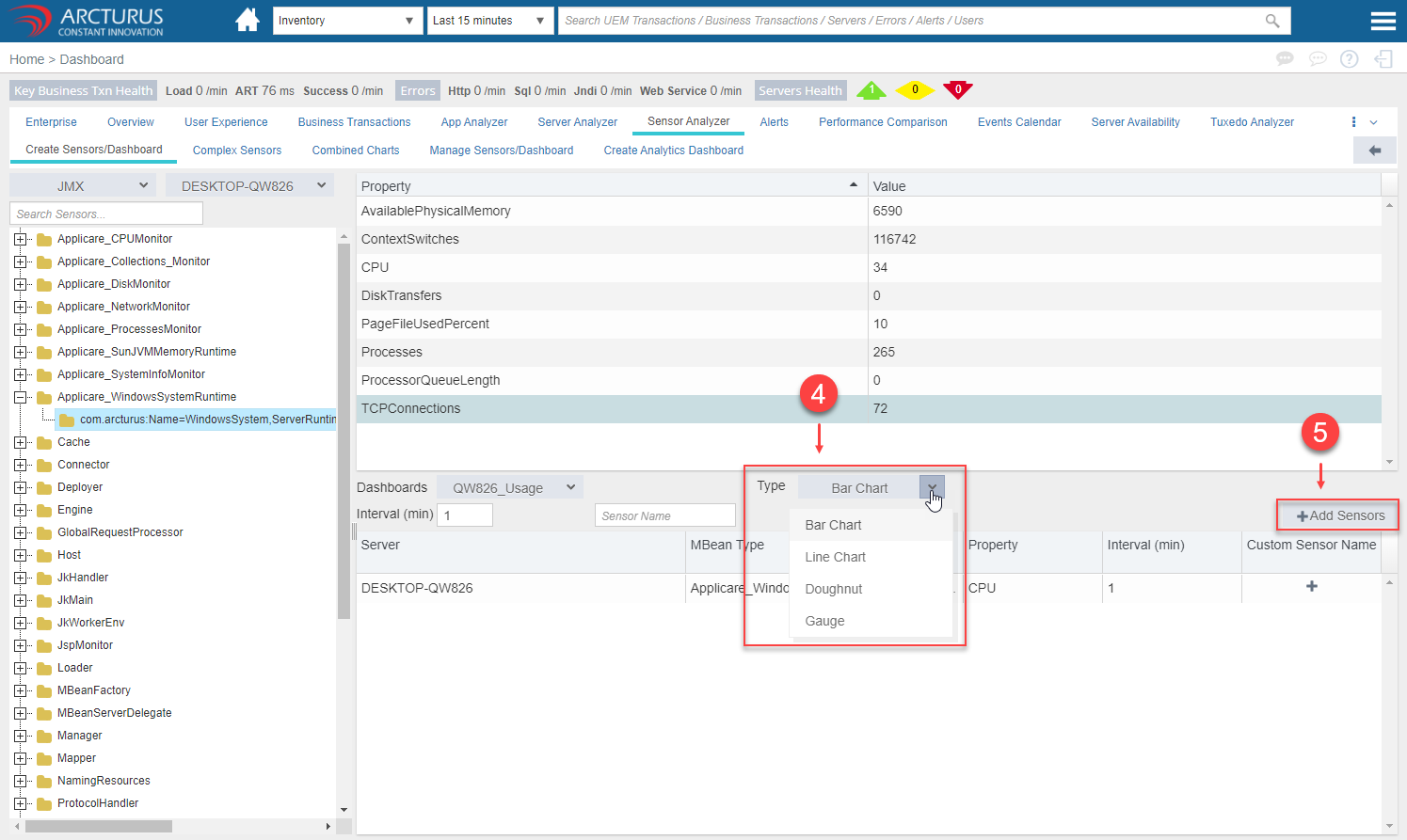Screen dimensions: 1407x840
Task: Open the hamburger menu icon
Action: click(1383, 21)
